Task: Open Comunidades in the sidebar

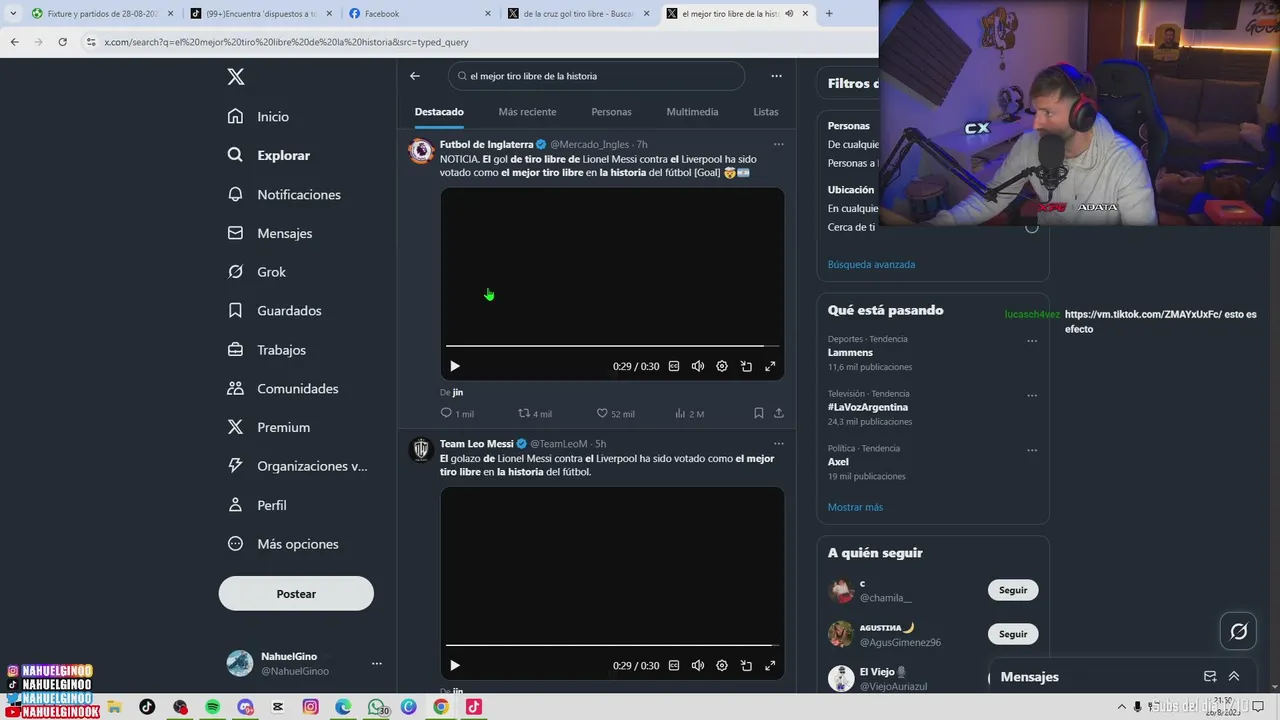Action: tap(283, 388)
